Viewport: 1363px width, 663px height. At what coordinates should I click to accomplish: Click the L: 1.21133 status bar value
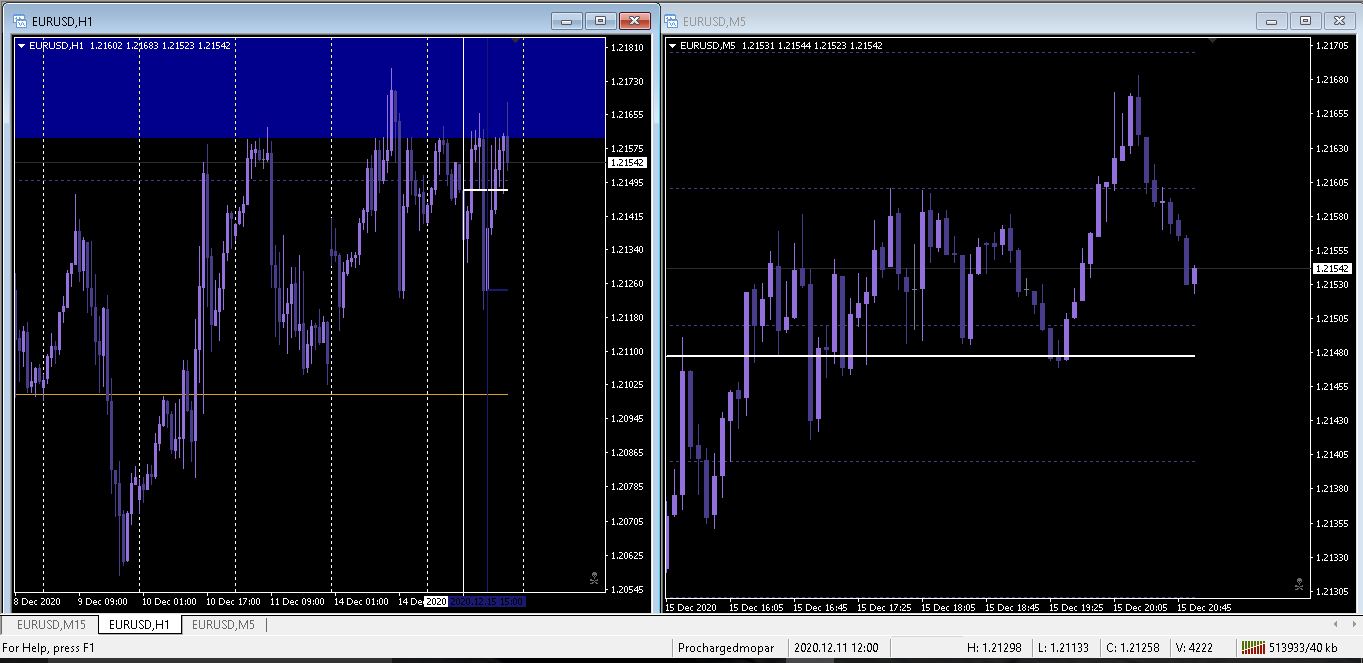[1062, 648]
